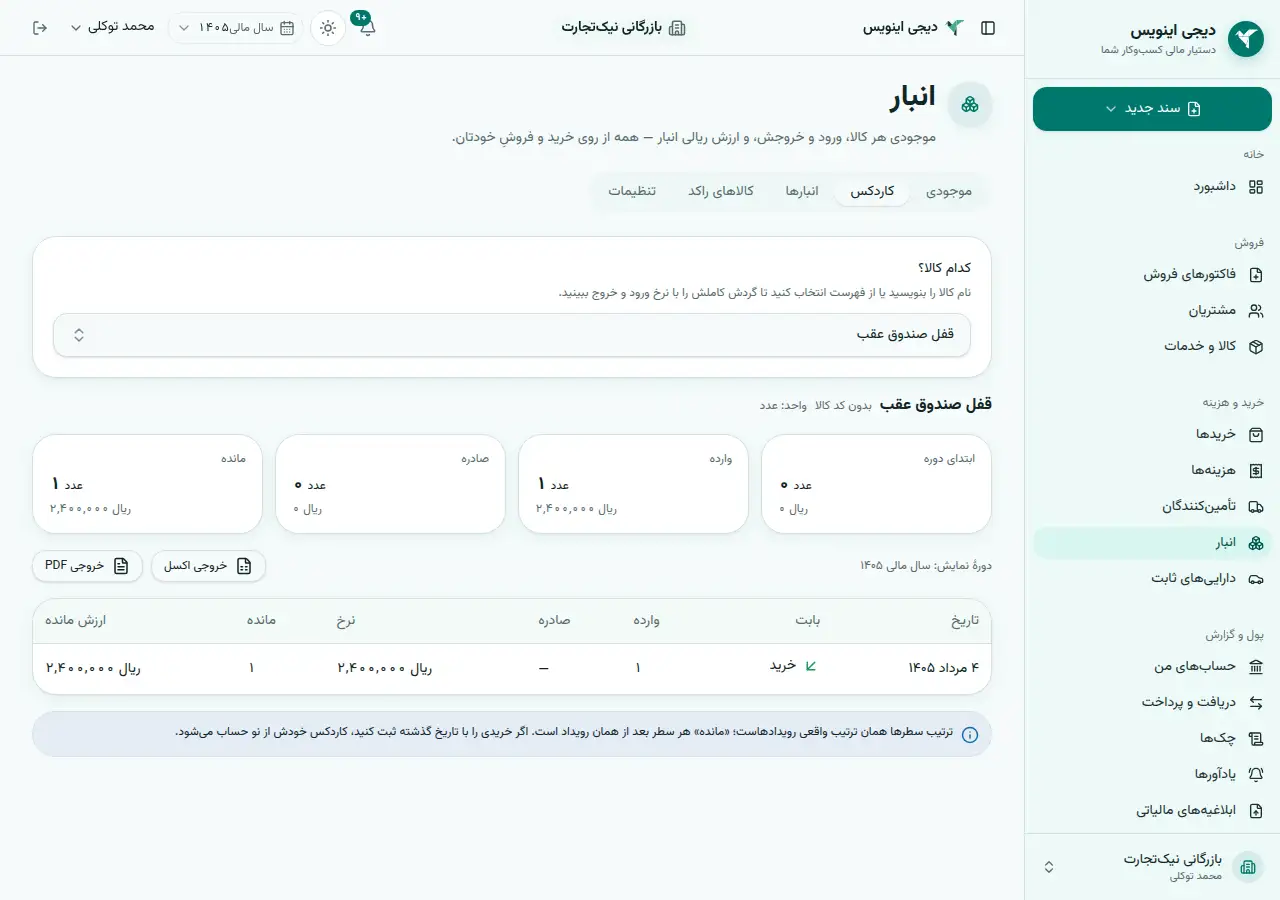Open the قفل صندوق عقب product combo box
This screenshot has height=900, width=1280.
tap(512, 335)
